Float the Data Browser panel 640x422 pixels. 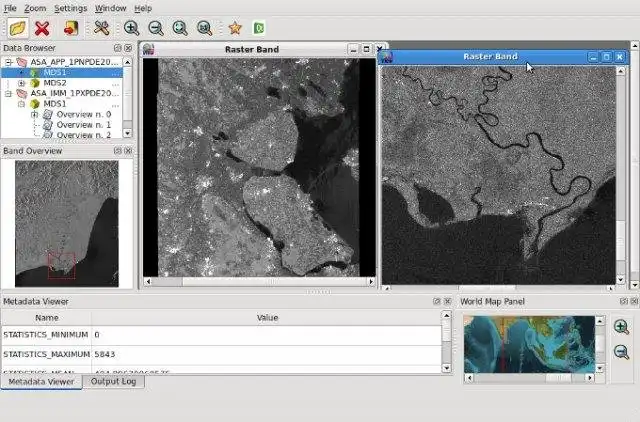[117, 48]
